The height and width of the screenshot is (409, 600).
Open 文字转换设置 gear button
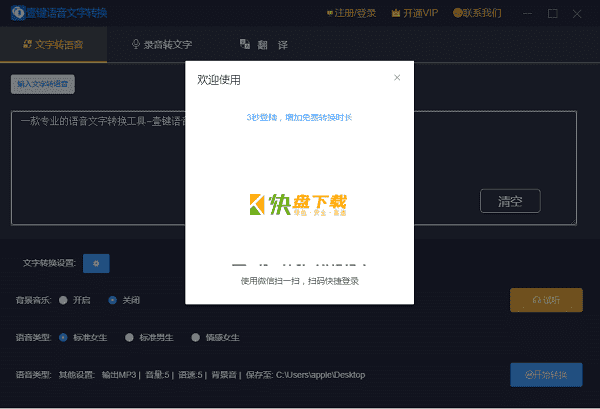[x=96, y=263]
